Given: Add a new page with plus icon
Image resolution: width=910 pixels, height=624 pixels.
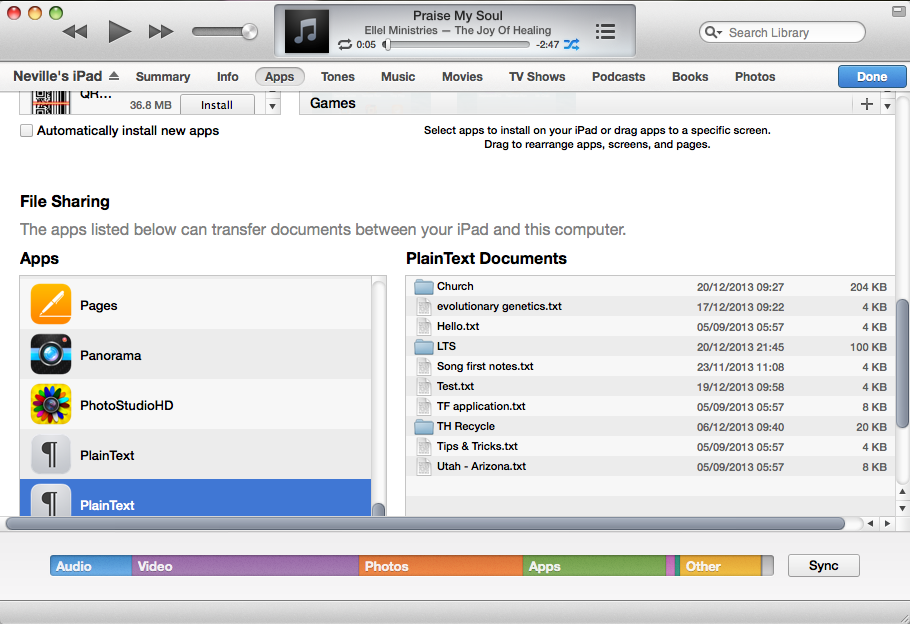Looking at the screenshot, I should pos(867,104).
